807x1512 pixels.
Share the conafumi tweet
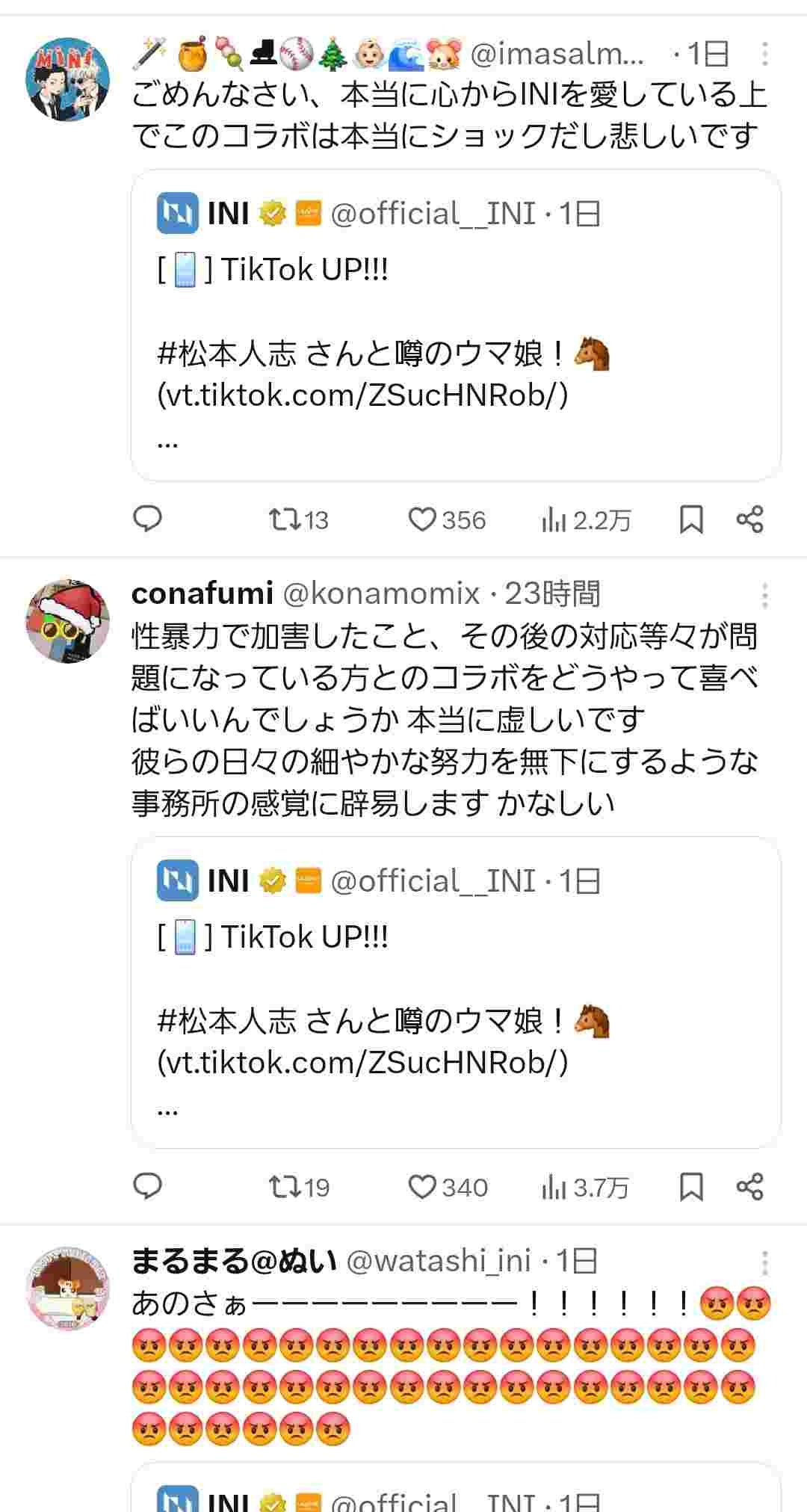749,1187
